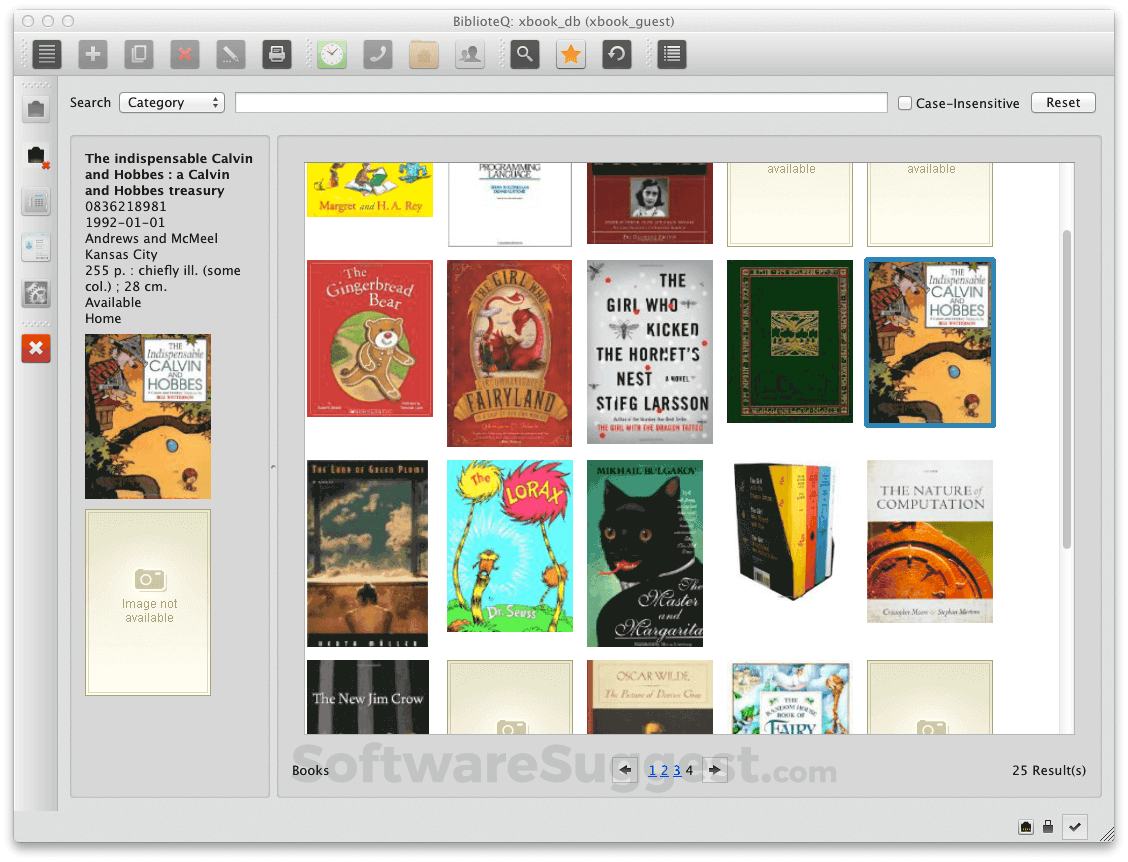The width and height of the screenshot is (1128, 862).
Task: Click the padlock status bar icon
Action: (1048, 827)
